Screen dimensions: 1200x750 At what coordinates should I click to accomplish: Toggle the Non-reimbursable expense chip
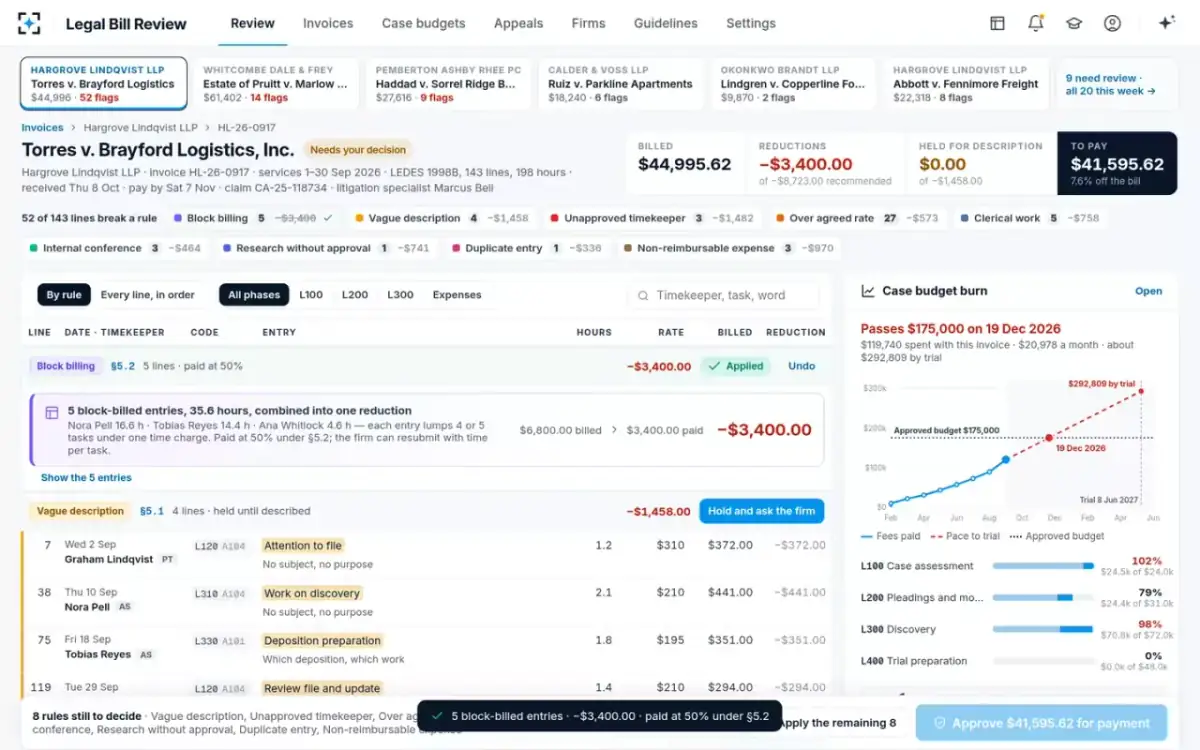727,248
